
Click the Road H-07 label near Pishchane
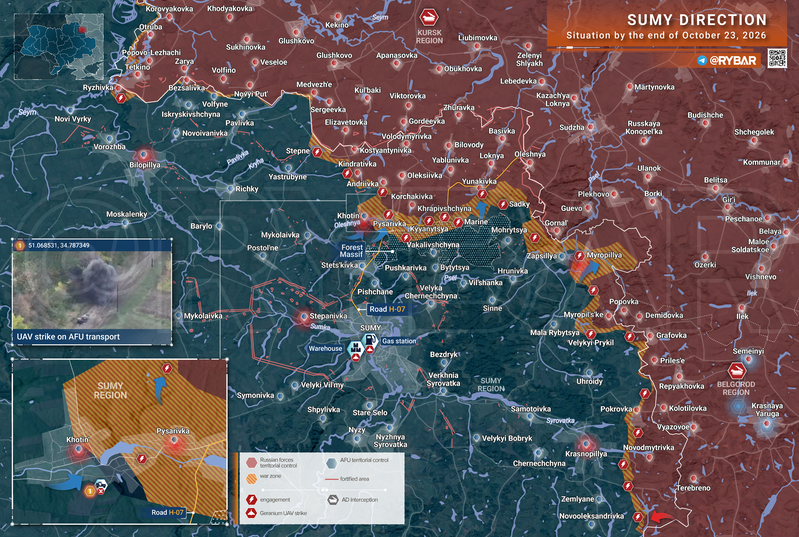point(387,309)
